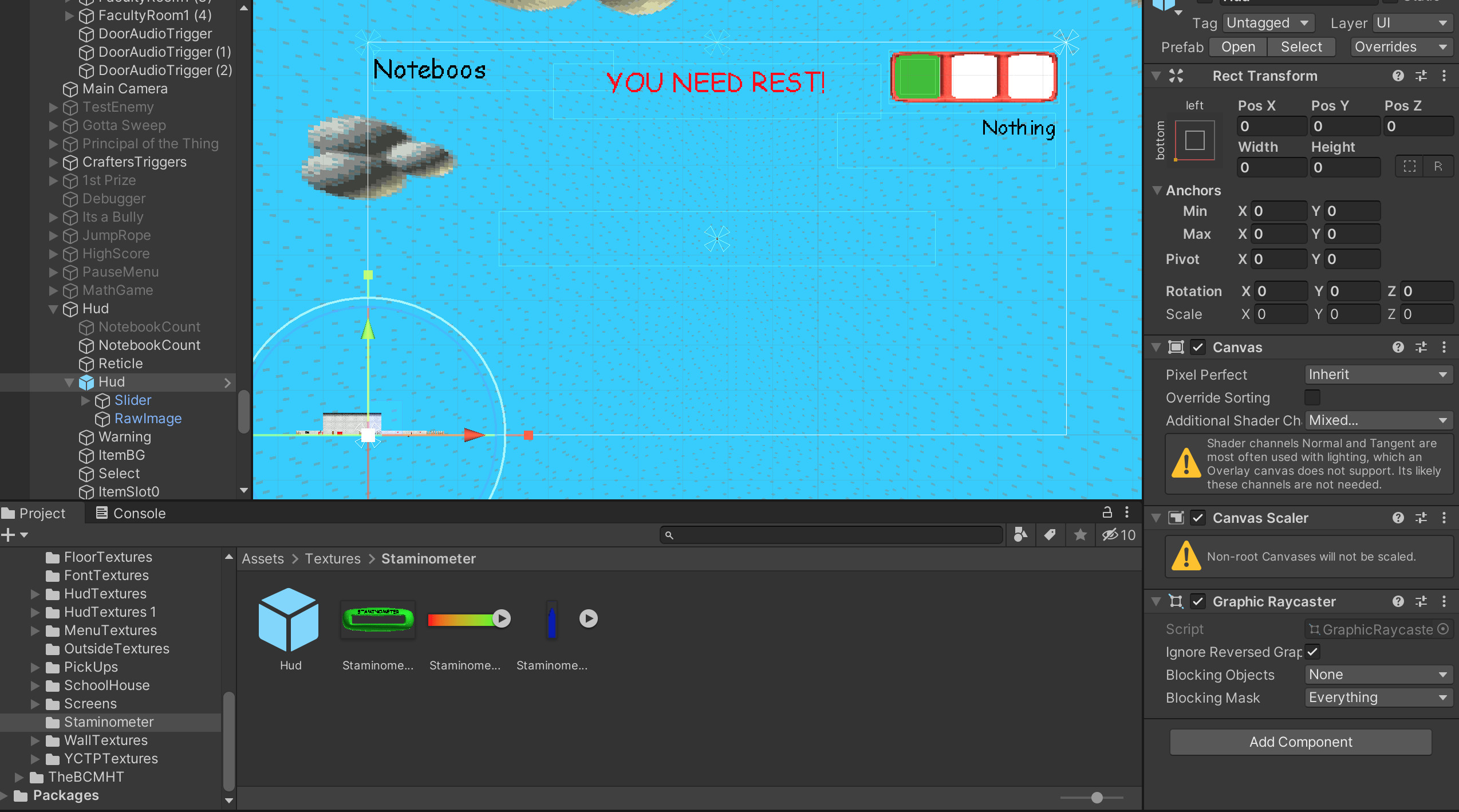Expand the Gotta Sweep hierarchy item
The height and width of the screenshot is (812, 1459).
53,125
